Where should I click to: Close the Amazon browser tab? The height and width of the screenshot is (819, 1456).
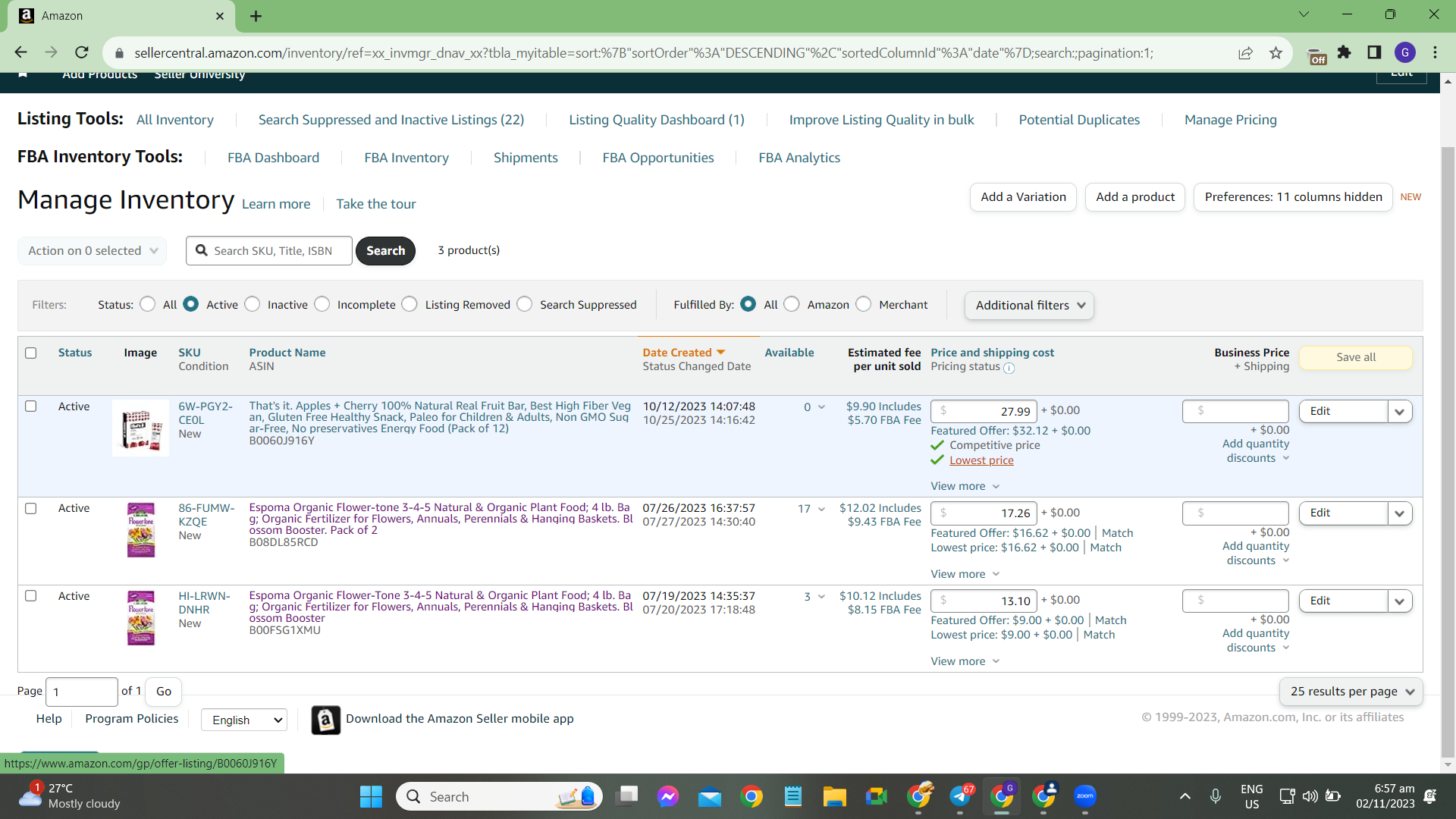[x=220, y=16]
